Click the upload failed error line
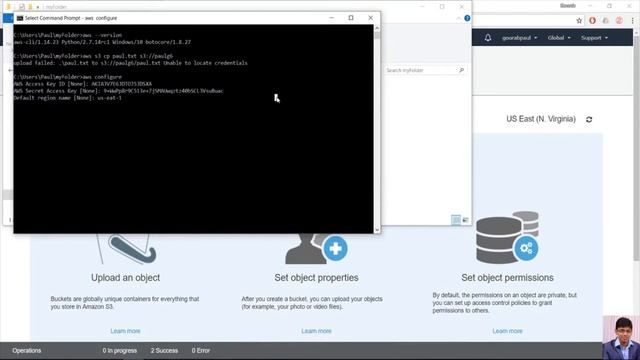This screenshot has width=640, height=360. point(131,63)
